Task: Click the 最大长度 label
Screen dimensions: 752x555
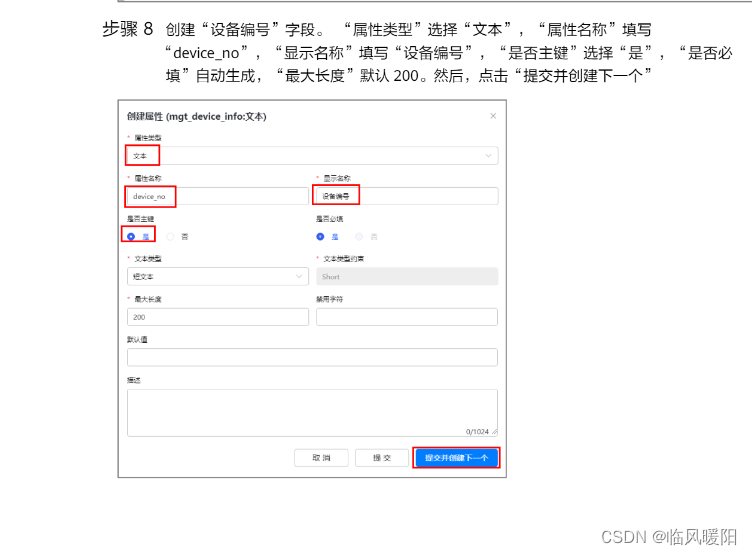Action: (148, 299)
